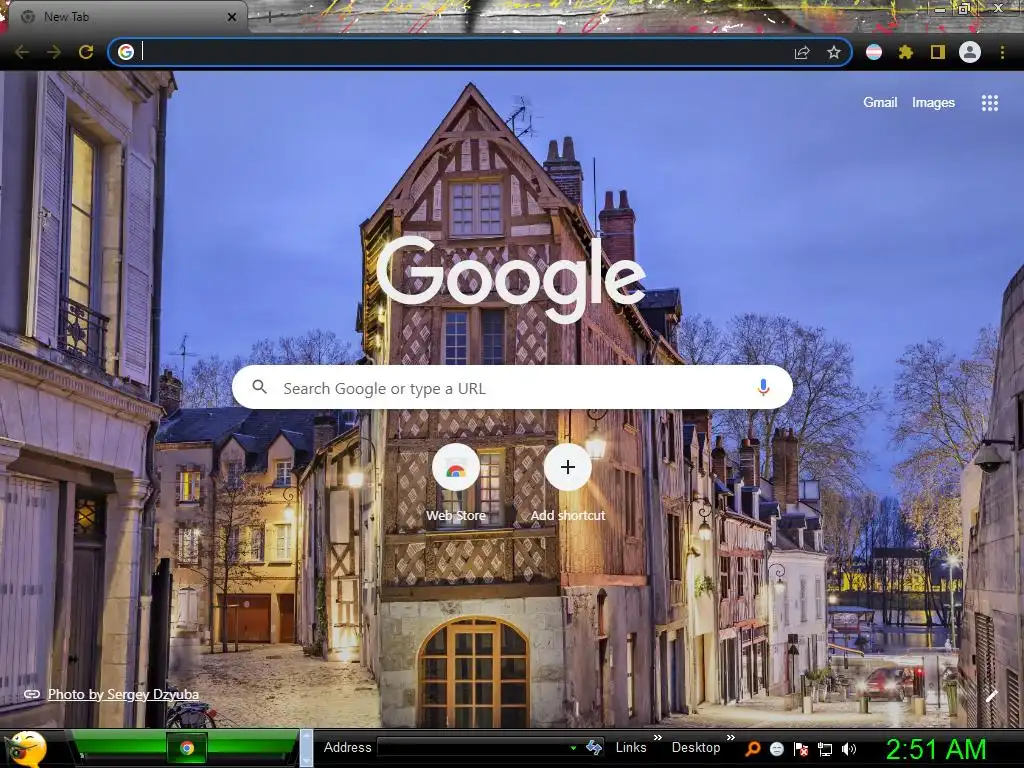Click the round grey face tray icon
This screenshot has height=768, width=1024.
point(776,749)
